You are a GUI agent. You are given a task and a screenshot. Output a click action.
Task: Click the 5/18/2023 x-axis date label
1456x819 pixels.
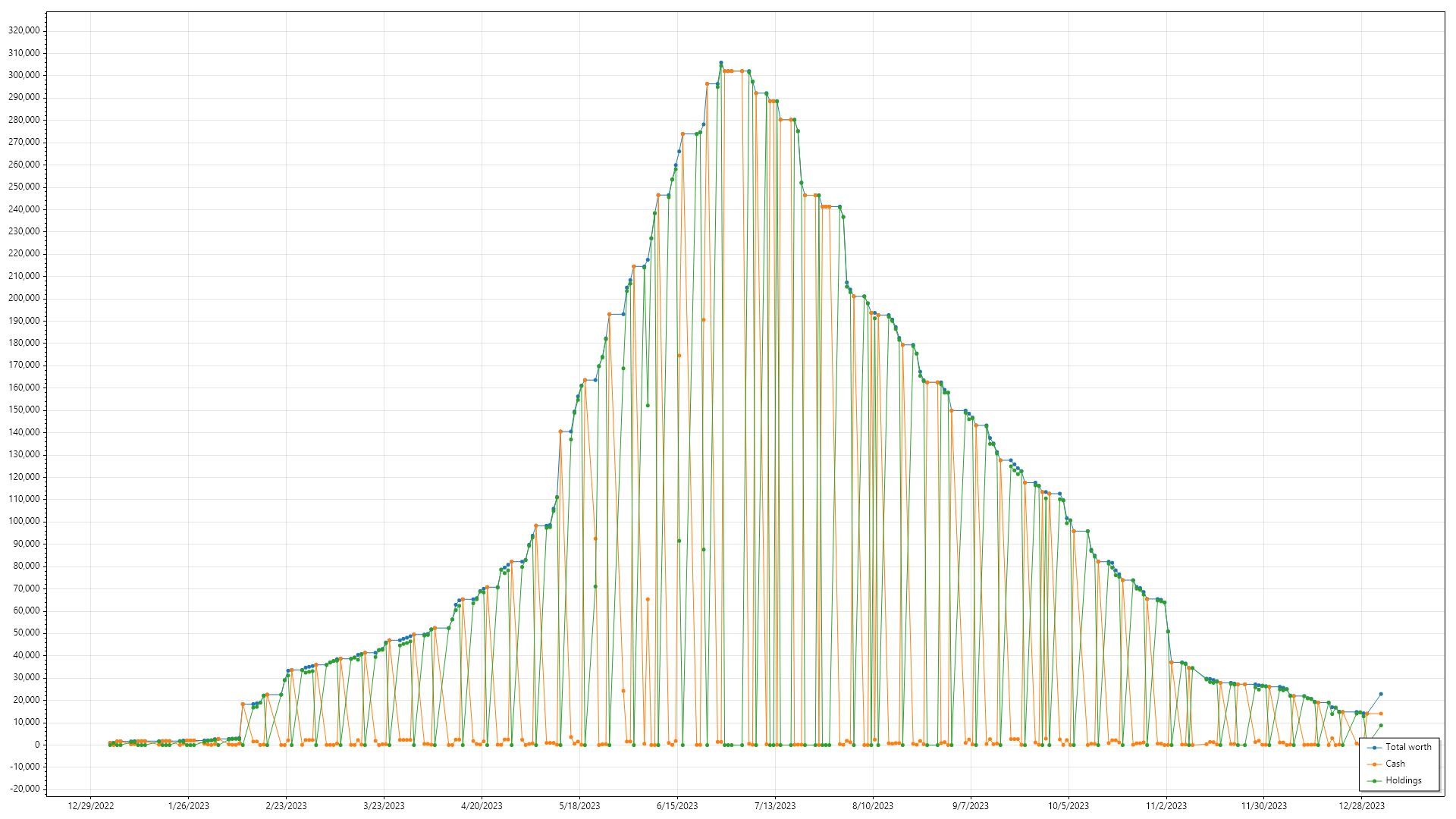tap(579, 806)
